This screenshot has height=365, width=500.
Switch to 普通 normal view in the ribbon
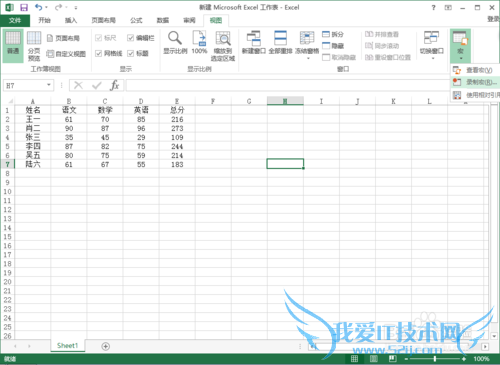coord(13,46)
